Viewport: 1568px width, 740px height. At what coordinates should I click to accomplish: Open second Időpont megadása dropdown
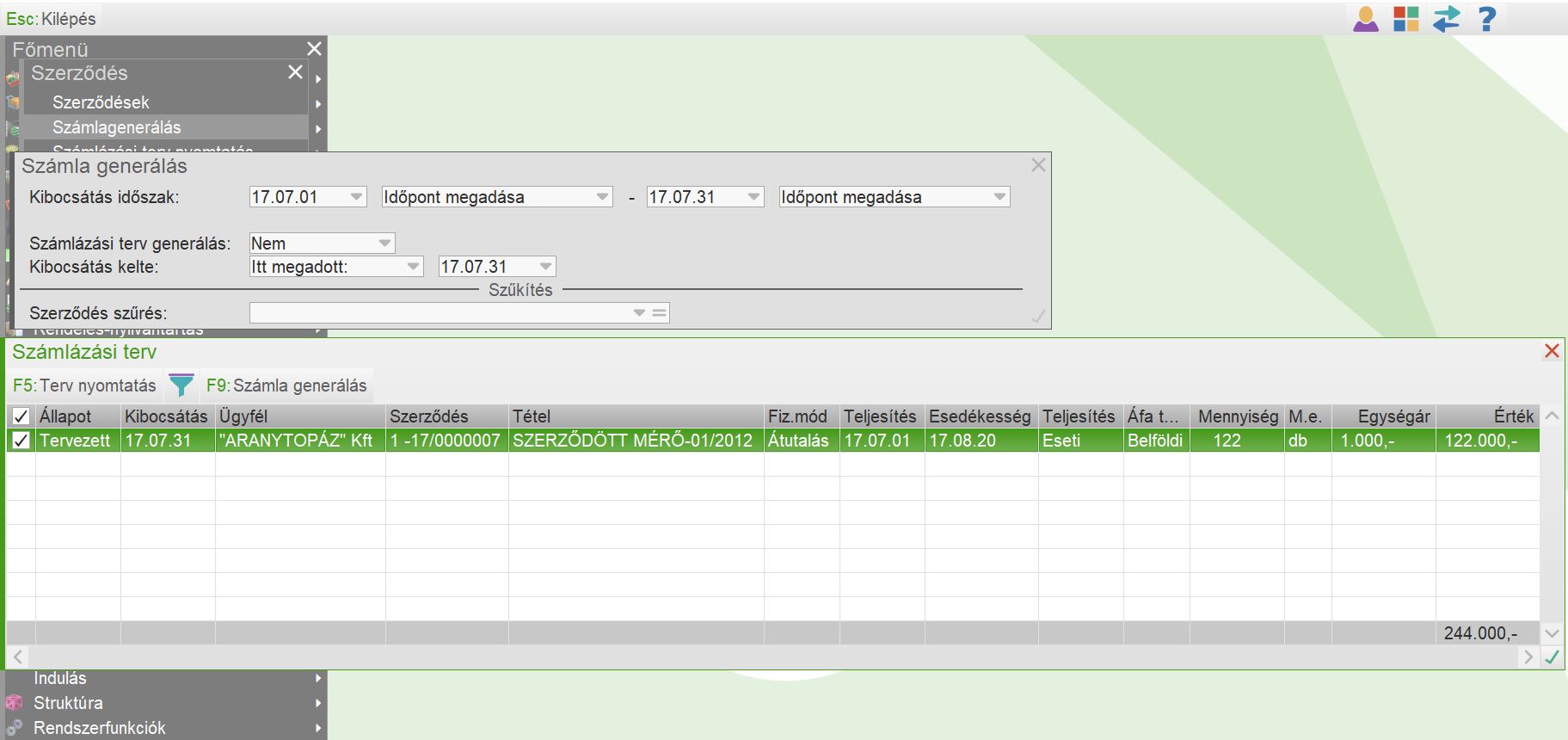point(999,197)
